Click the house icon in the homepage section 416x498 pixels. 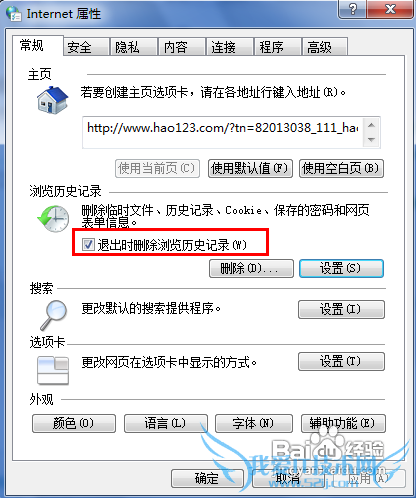click(x=53, y=100)
